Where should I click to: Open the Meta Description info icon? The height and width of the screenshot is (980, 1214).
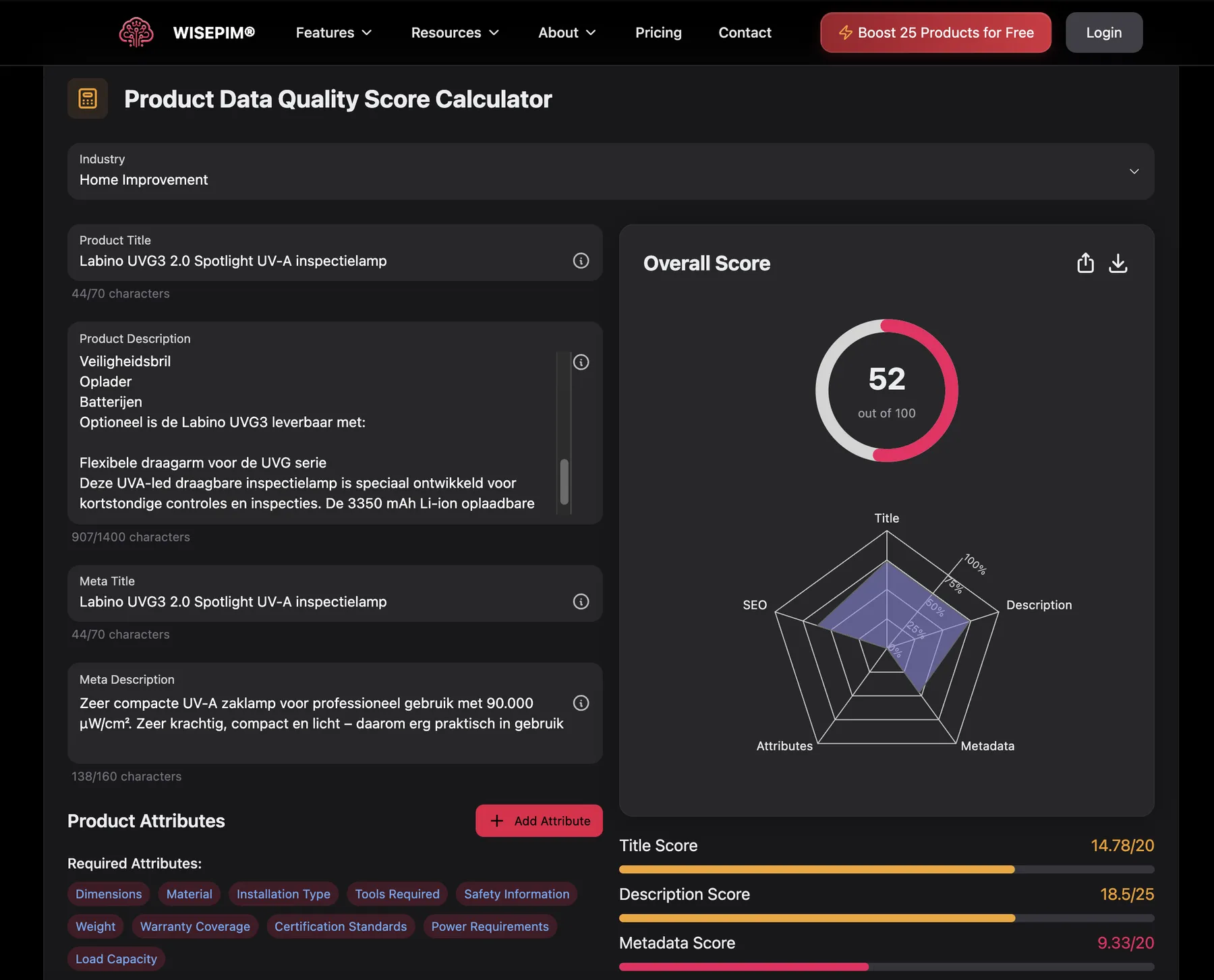click(581, 703)
